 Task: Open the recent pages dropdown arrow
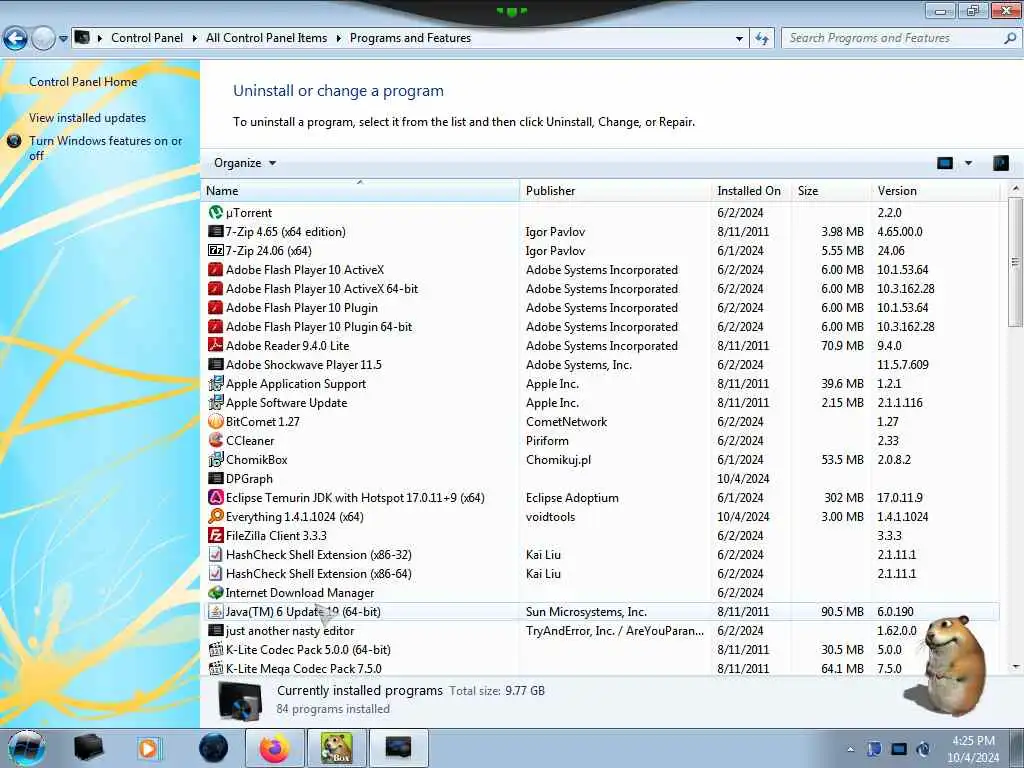pos(63,39)
